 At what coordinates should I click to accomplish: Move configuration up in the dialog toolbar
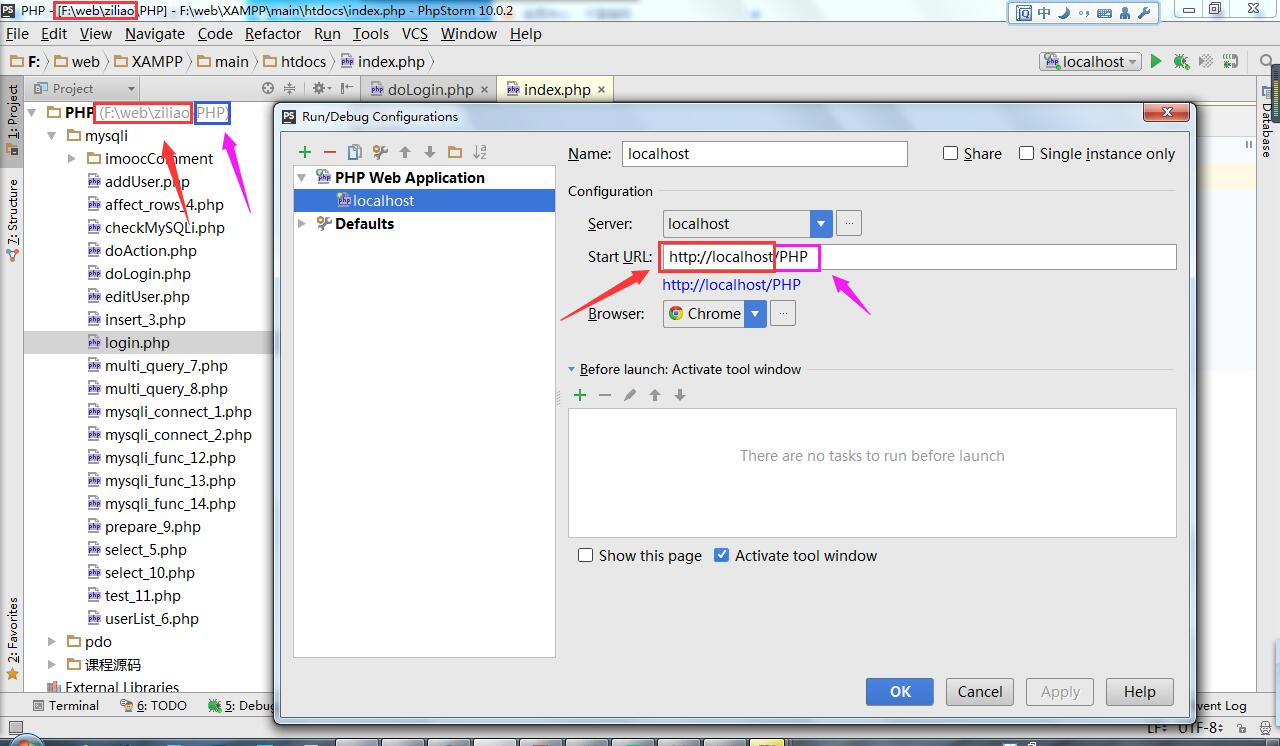405,152
